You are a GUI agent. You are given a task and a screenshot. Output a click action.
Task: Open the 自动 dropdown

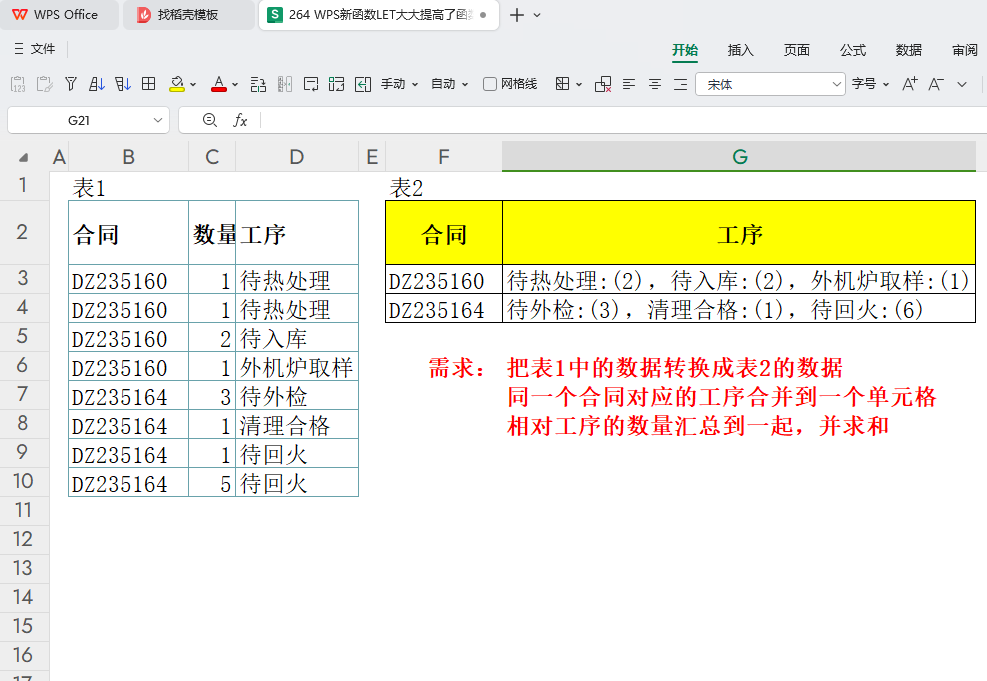449,84
